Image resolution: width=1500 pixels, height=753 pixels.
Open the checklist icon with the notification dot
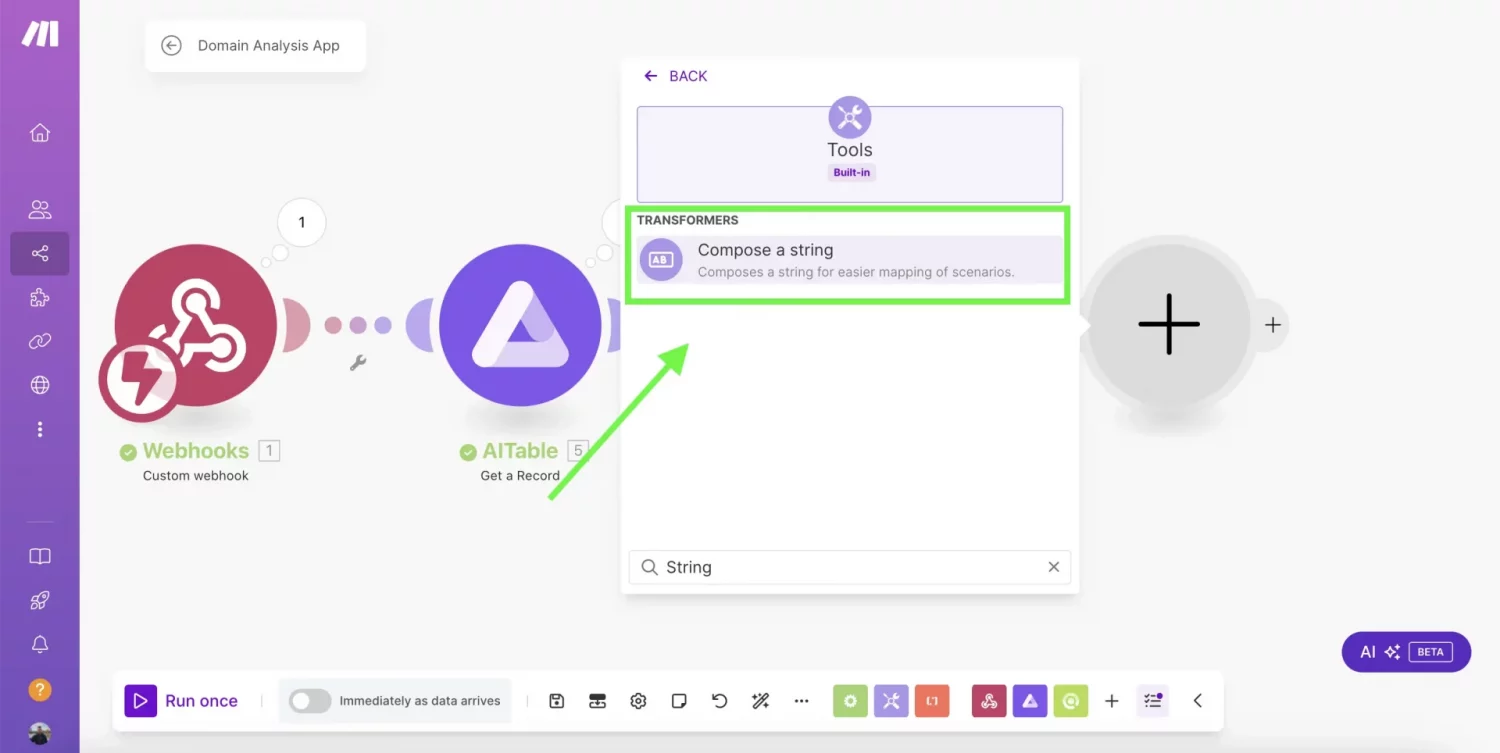(1153, 701)
